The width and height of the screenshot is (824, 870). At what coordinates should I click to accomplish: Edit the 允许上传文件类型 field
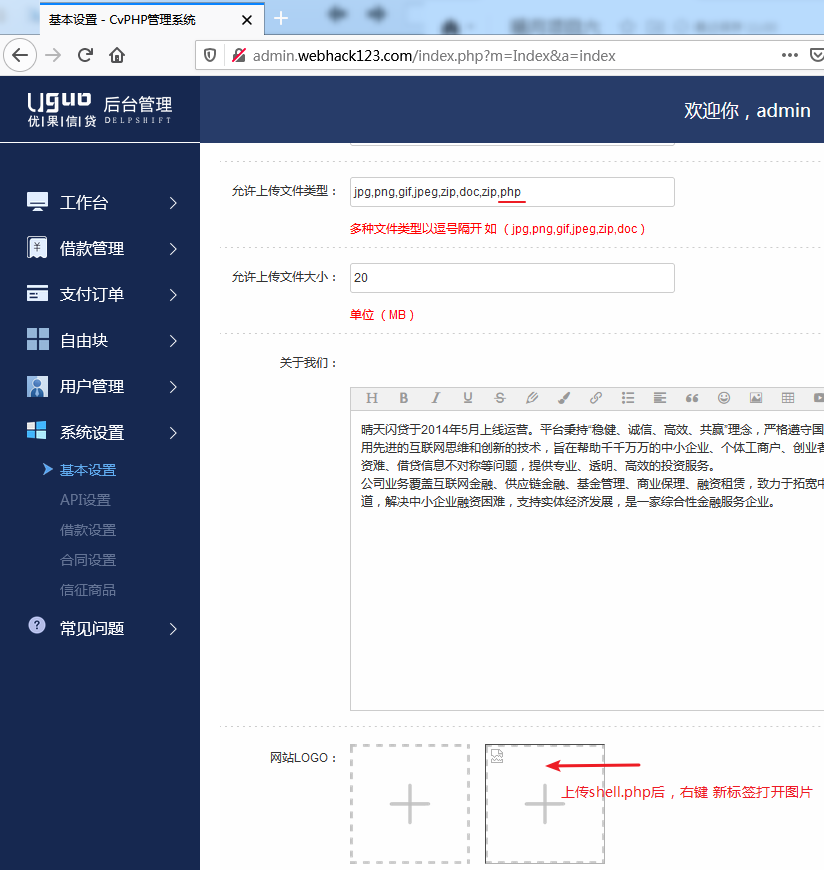[512, 192]
